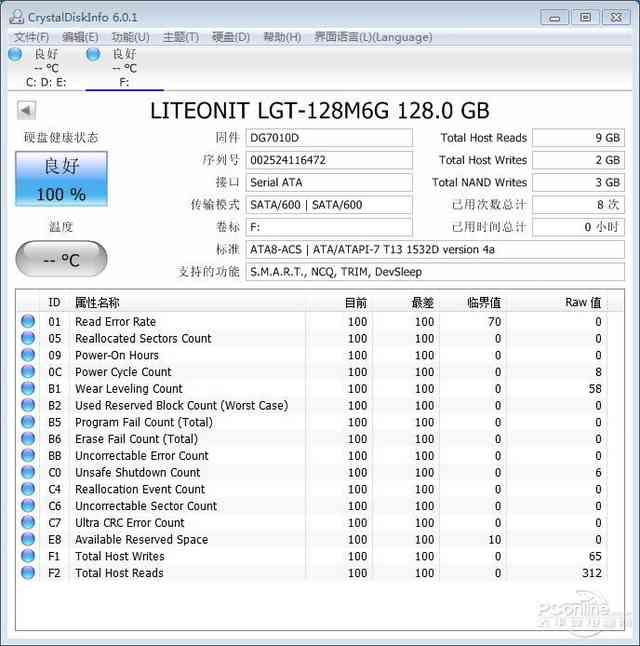Click status dot for Total Host Writes row
This screenshot has height=646, width=640.
[28, 556]
